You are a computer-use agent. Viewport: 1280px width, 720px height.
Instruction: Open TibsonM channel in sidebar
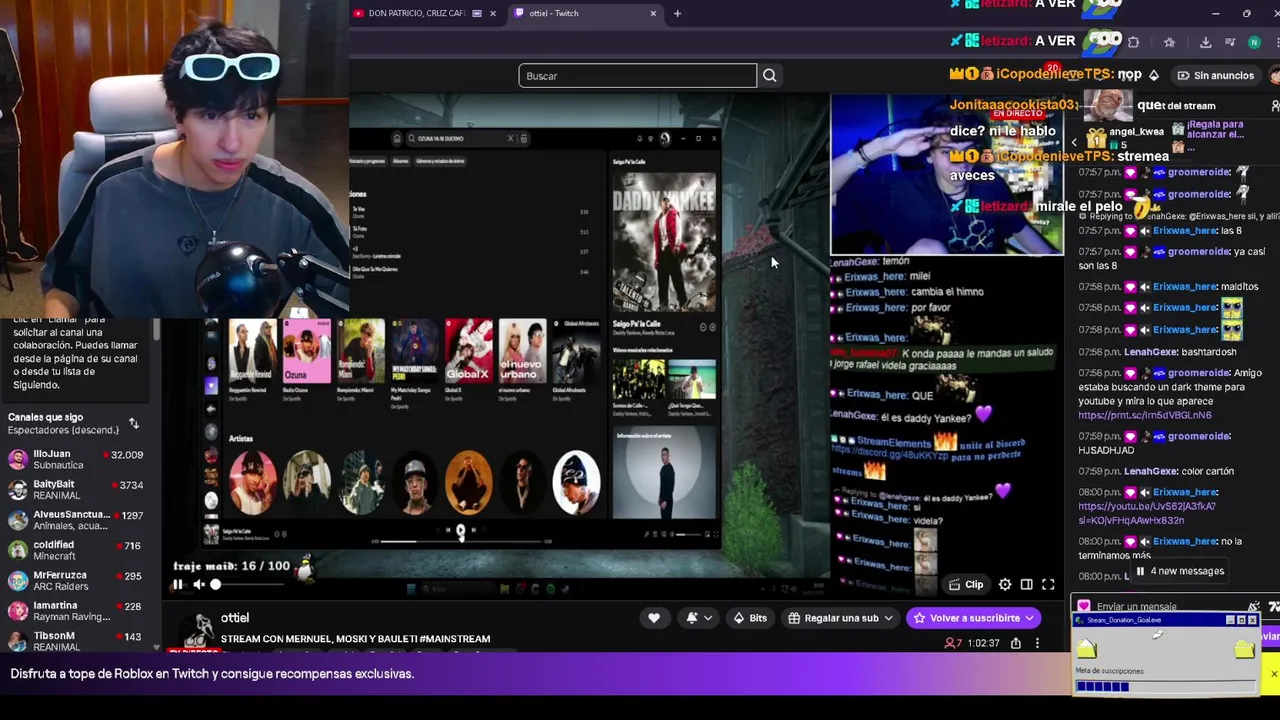click(76, 641)
